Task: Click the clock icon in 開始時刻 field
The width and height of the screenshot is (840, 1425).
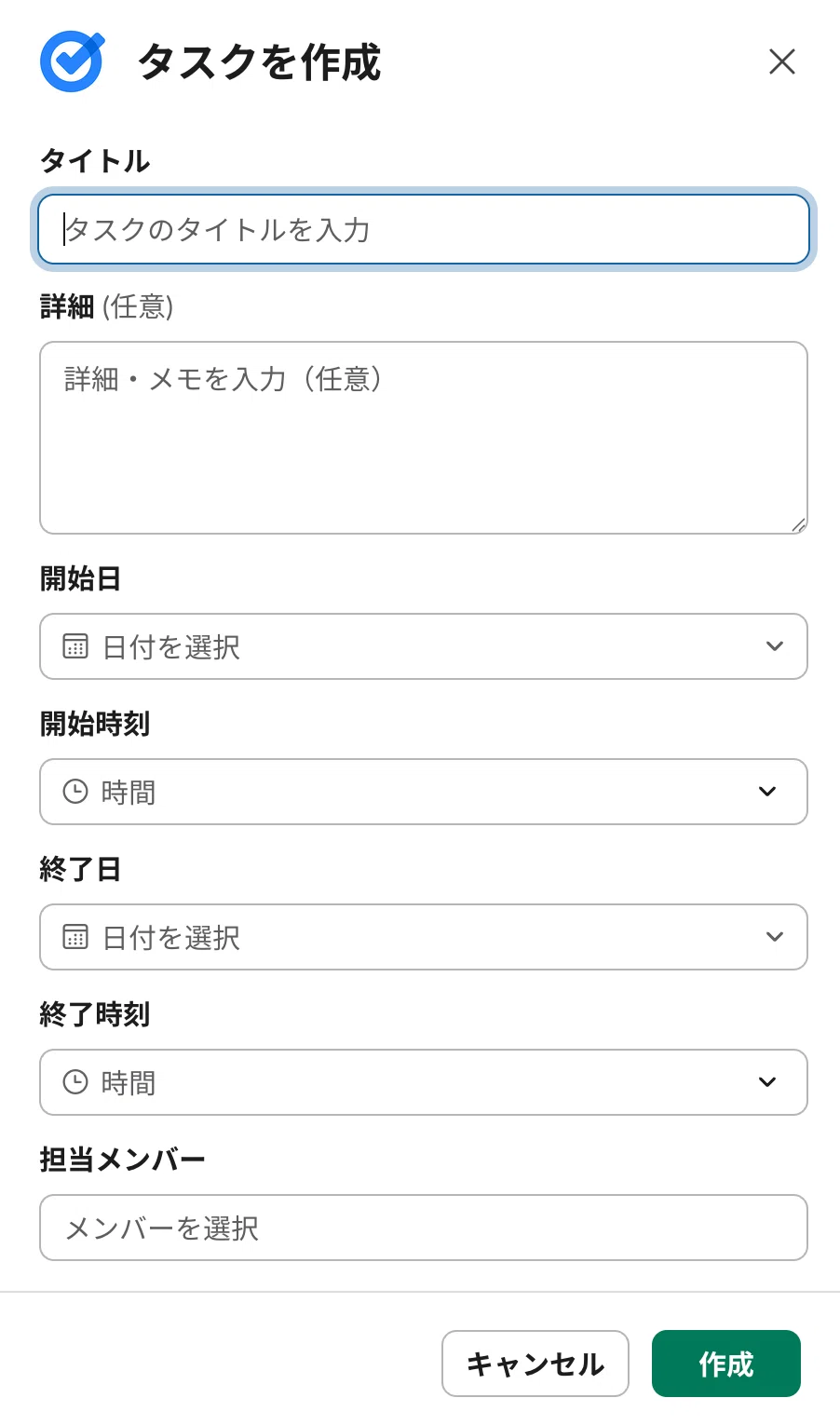Action: 75,792
